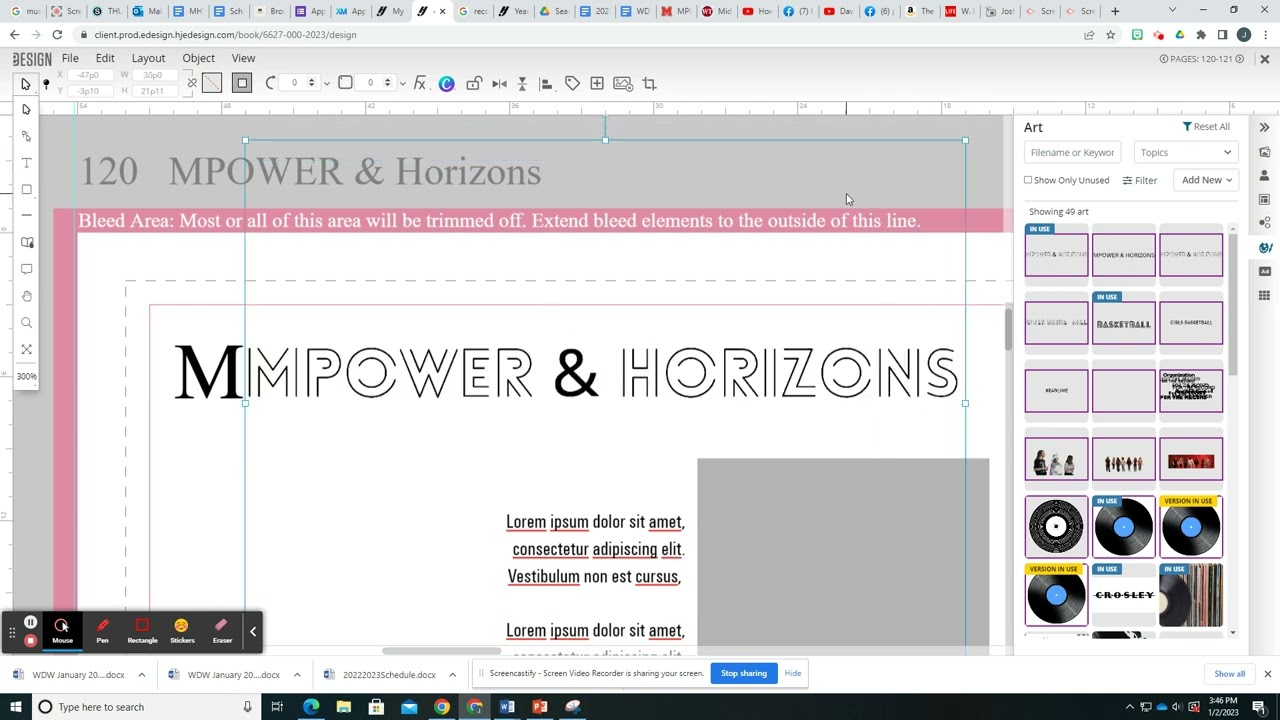Open the File menu

[70, 58]
